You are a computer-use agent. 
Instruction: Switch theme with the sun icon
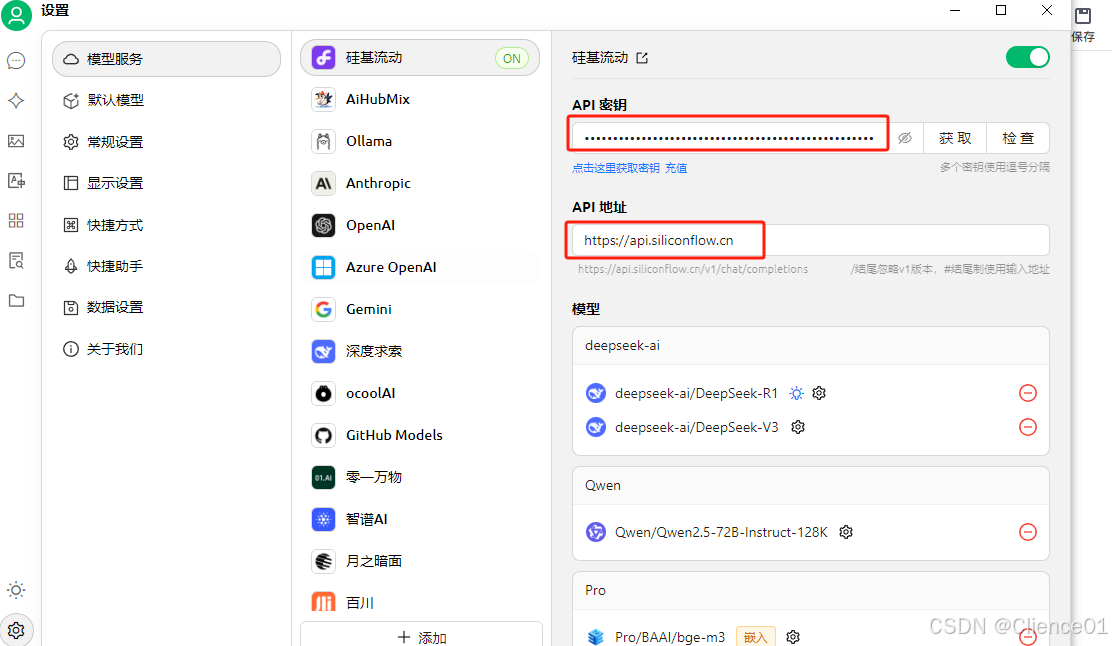[x=16, y=590]
